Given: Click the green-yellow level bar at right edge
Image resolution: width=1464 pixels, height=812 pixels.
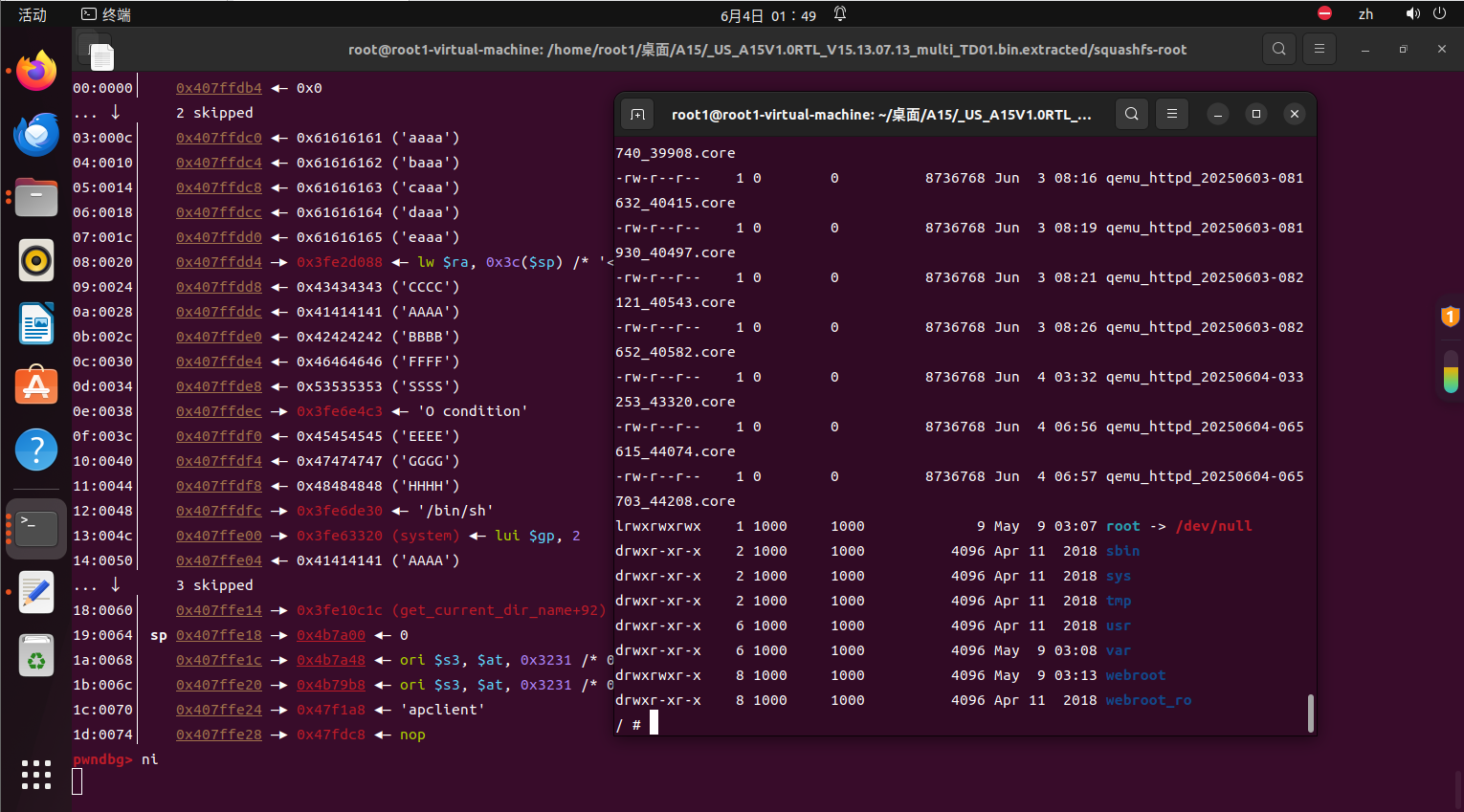Looking at the screenshot, I should (1451, 370).
